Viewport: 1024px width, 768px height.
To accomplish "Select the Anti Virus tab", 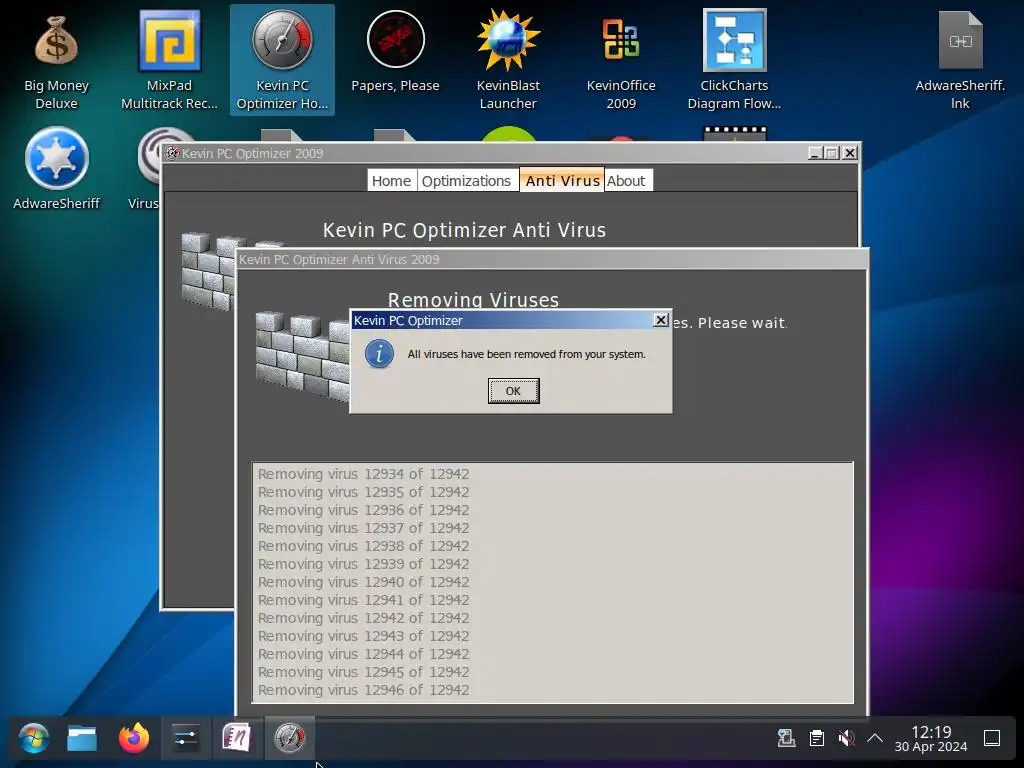I will coord(562,181).
